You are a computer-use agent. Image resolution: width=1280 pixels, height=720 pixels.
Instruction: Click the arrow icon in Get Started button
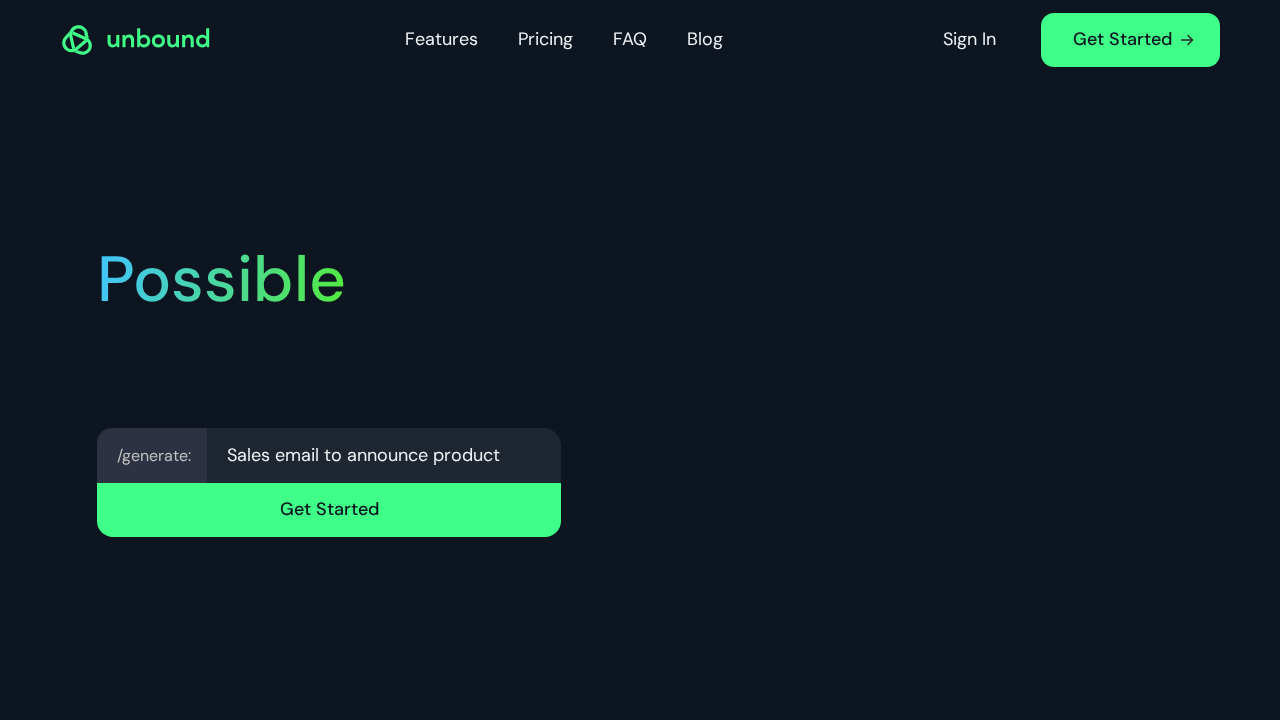[x=1187, y=40]
